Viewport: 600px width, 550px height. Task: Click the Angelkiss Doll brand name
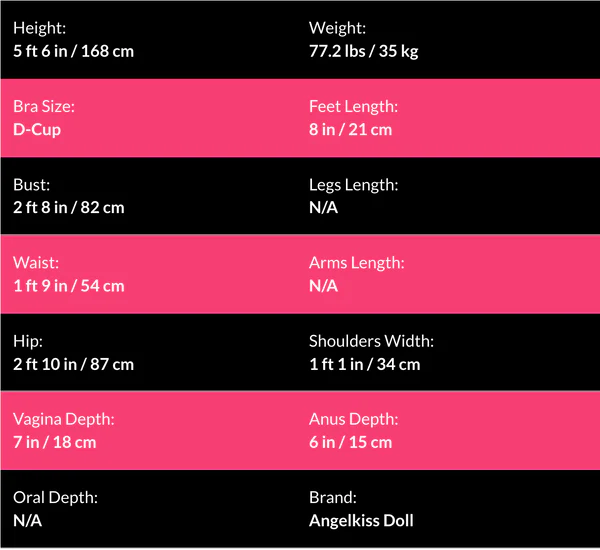tap(361, 520)
